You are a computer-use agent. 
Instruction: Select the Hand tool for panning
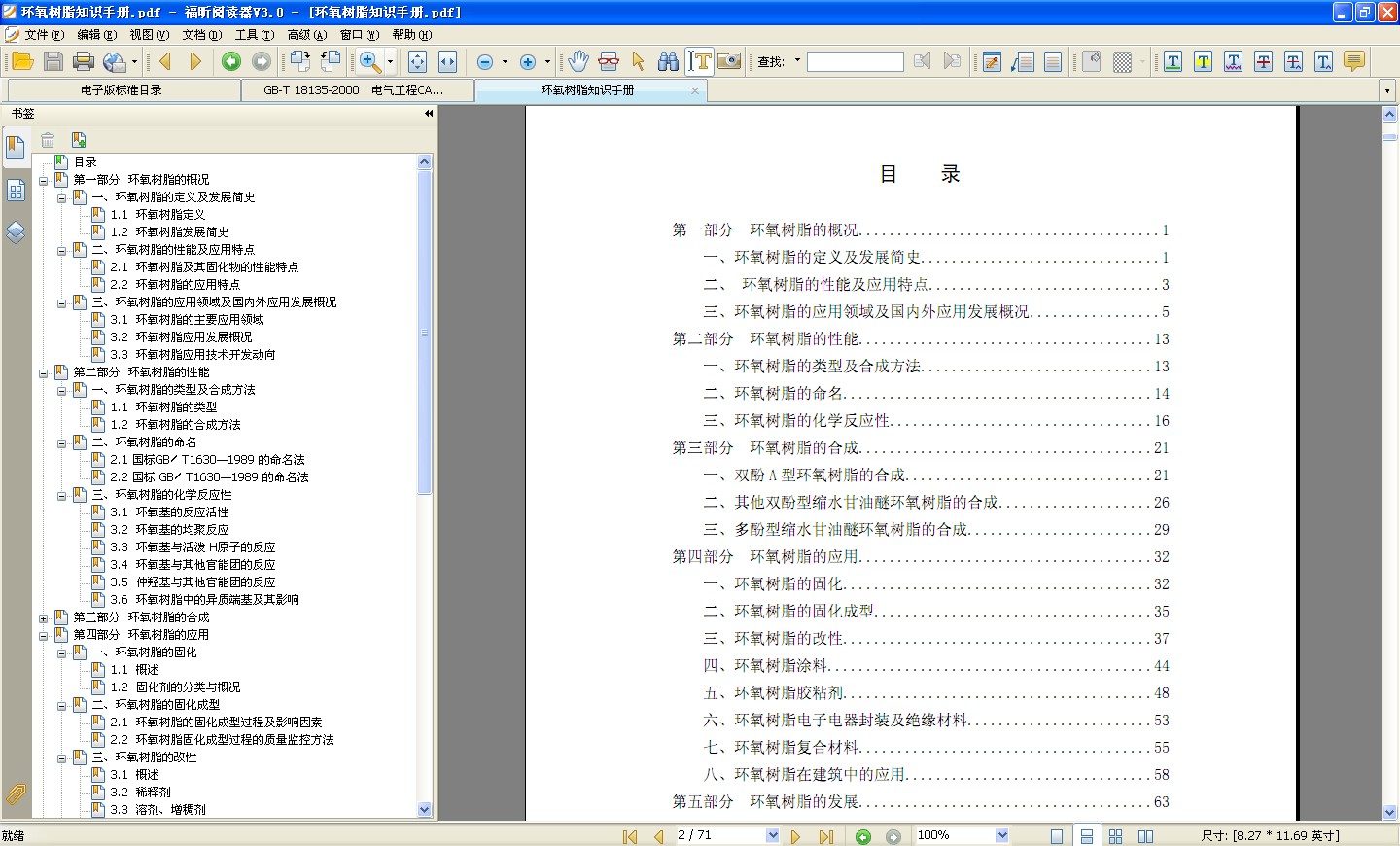tap(577, 60)
